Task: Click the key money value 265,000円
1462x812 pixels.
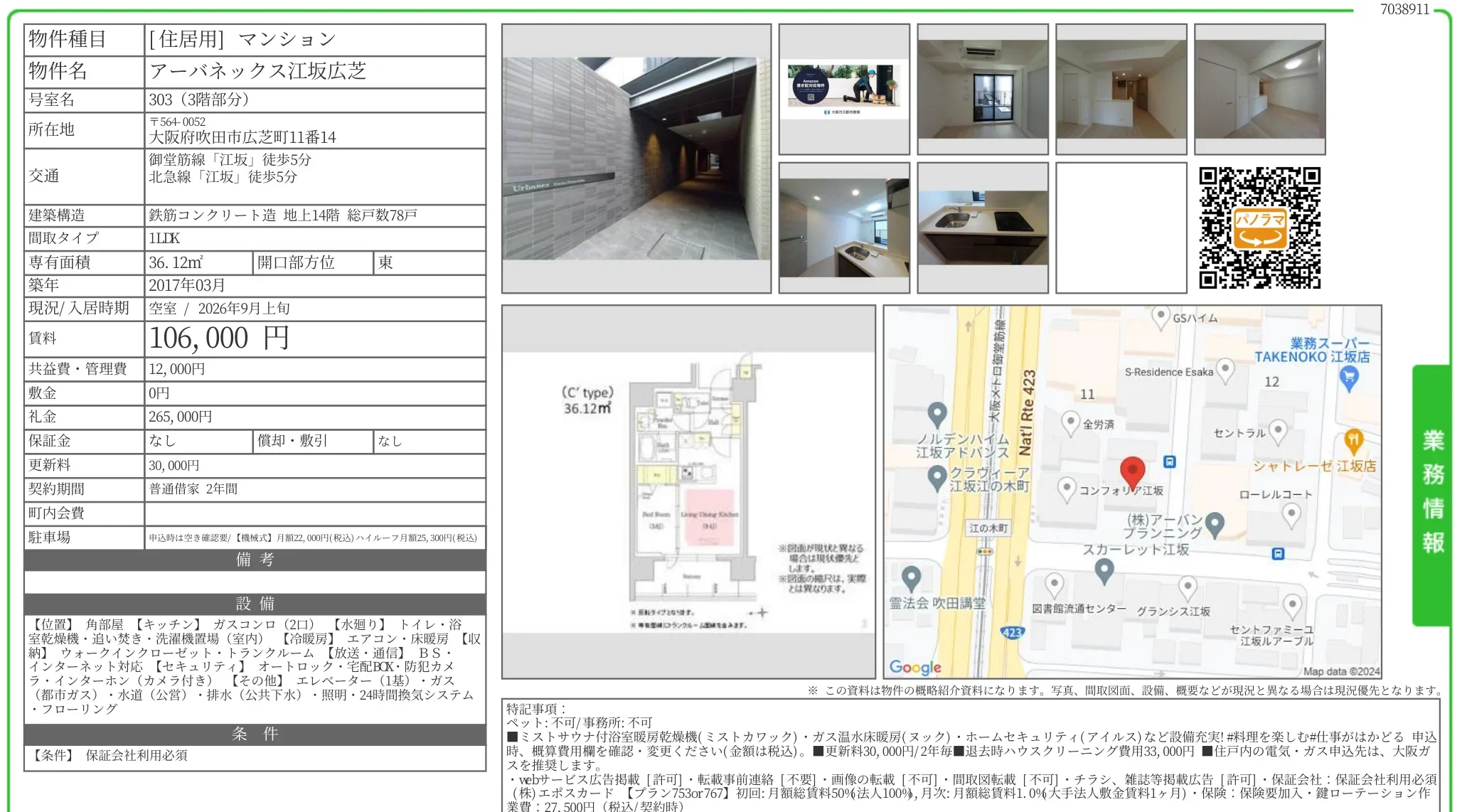Action: tap(181, 417)
